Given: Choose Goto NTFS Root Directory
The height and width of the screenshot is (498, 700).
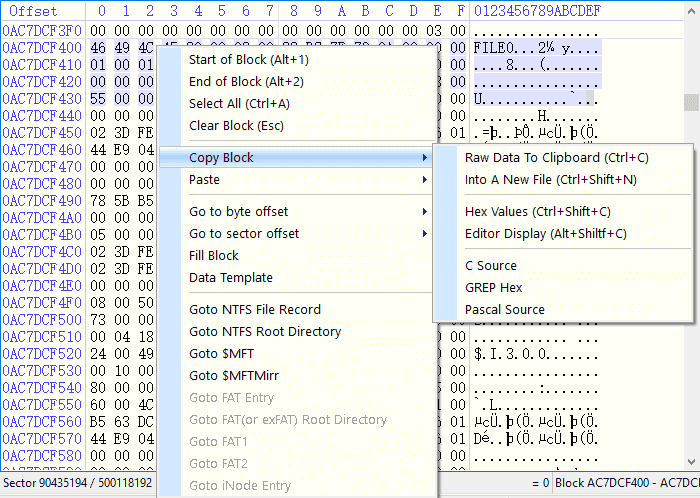Looking at the screenshot, I should (265, 331).
